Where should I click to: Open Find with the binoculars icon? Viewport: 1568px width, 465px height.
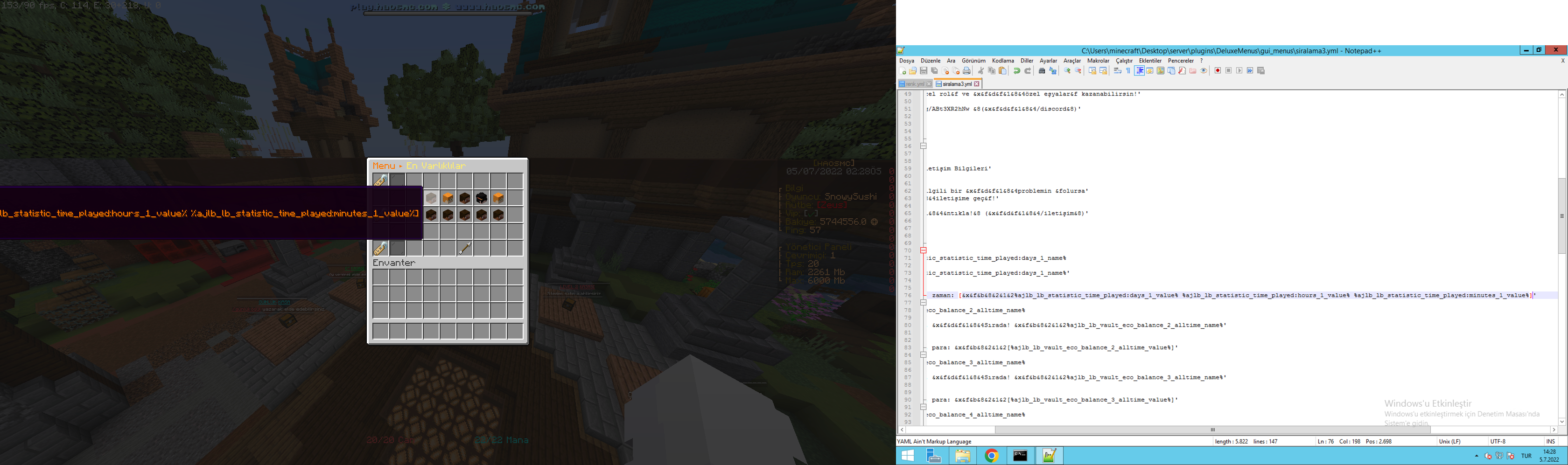1042,70
